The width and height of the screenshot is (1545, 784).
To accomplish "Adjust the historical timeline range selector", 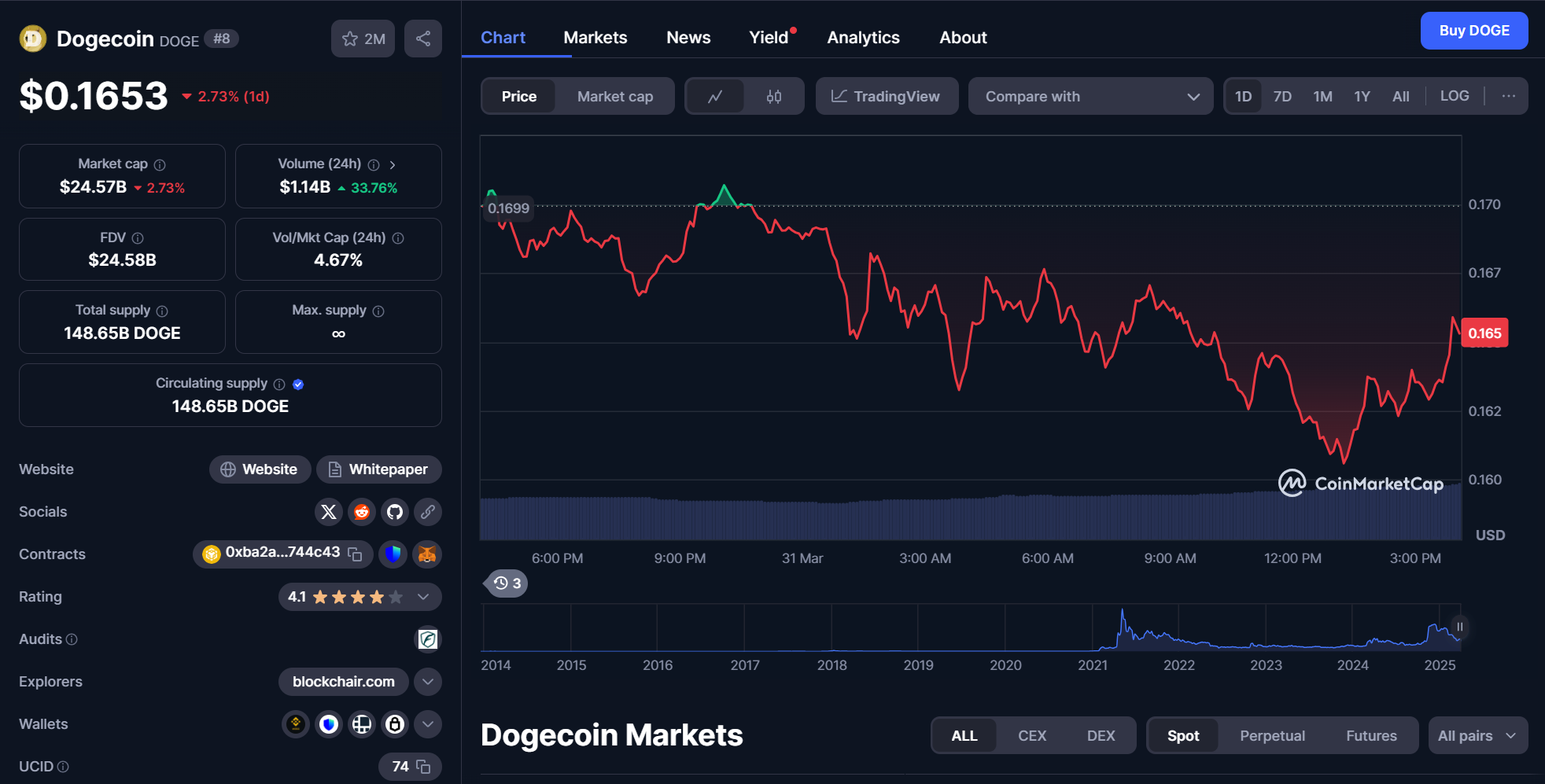I will point(1459,627).
